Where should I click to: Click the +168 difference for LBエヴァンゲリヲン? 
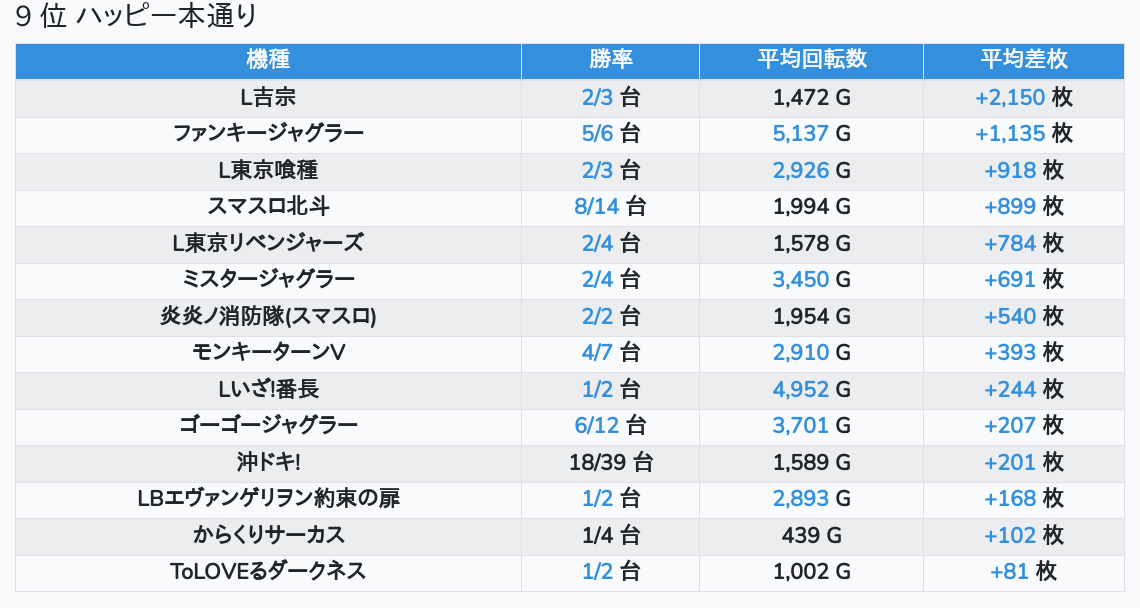pos(1010,499)
